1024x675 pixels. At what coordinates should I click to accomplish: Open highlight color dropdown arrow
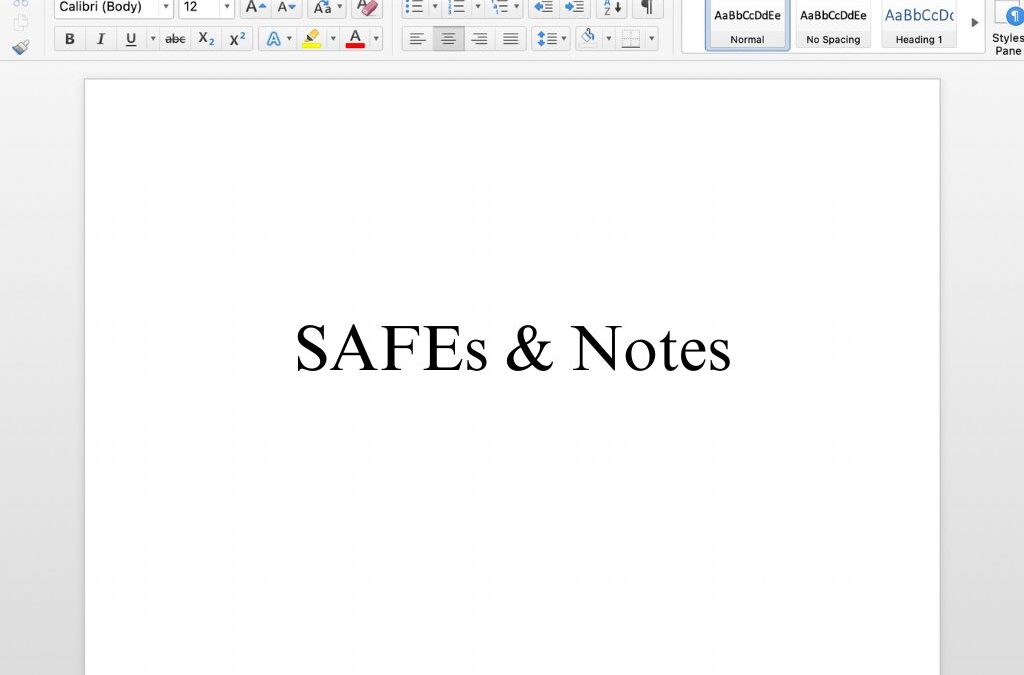click(x=333, y=39)
